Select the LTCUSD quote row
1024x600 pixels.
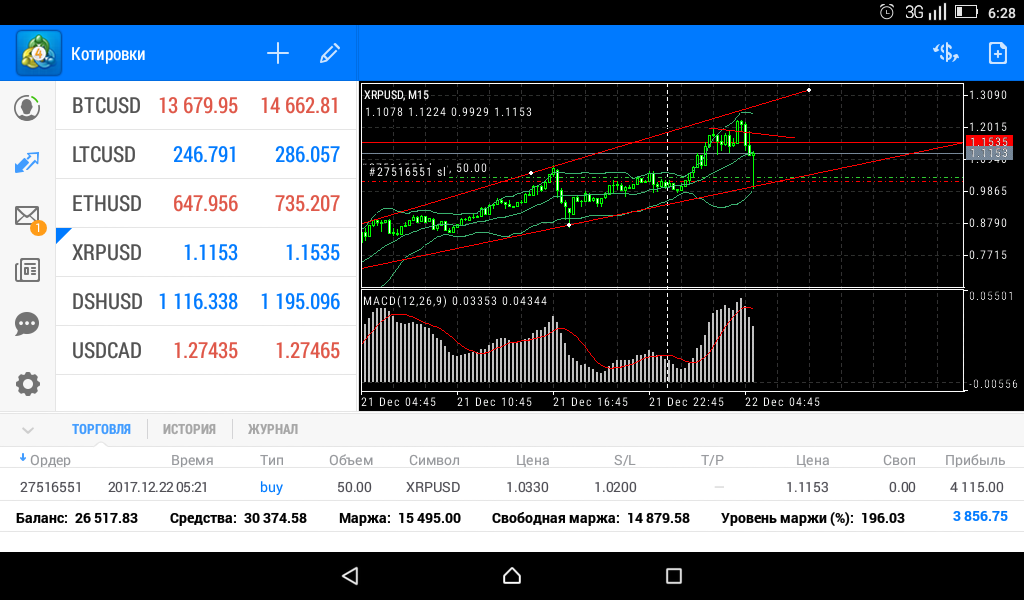click(x=206, y=154)
